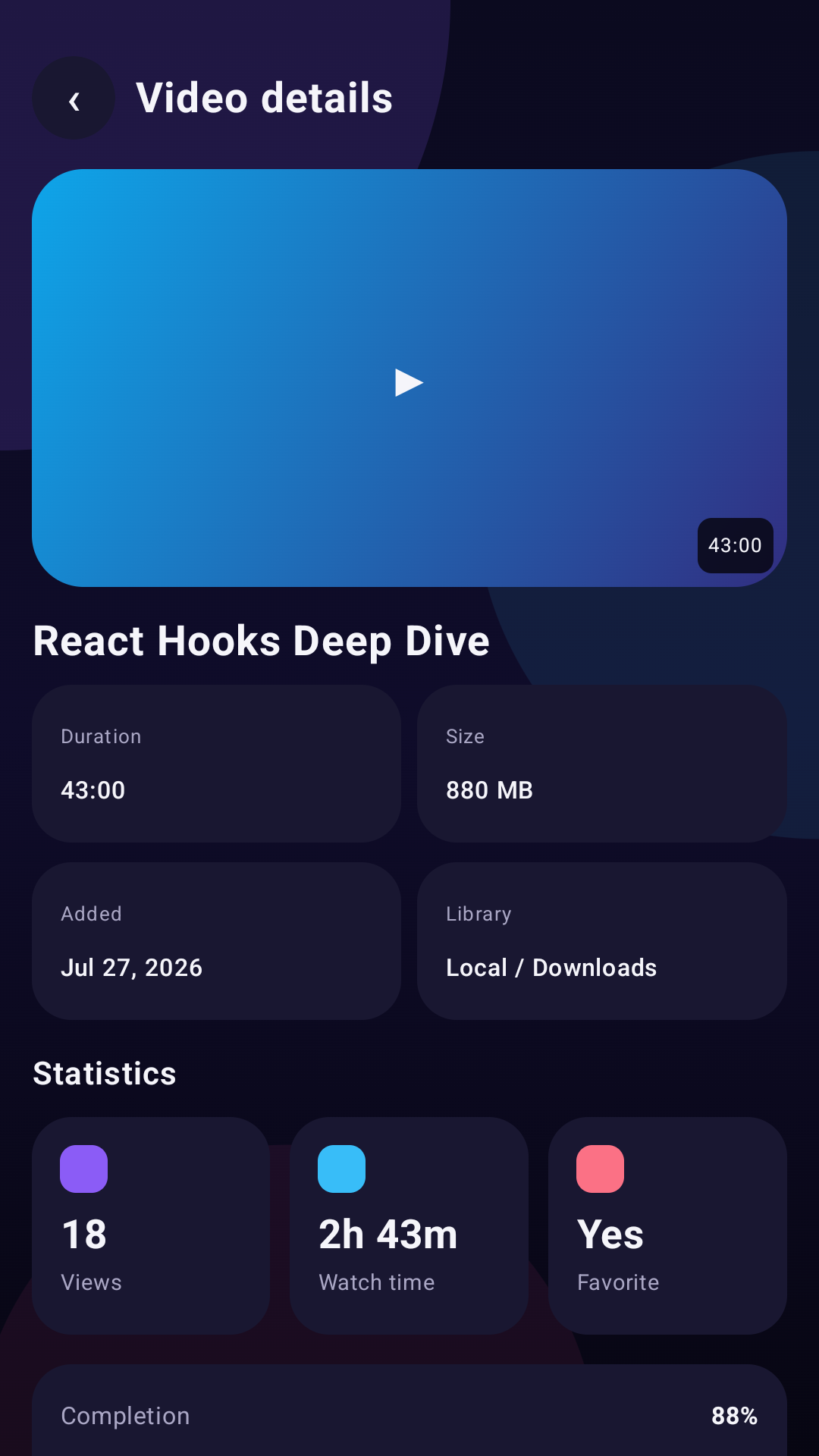This screenshot has height=1456, width=819.
Task: Click the Local / Downloads library value
Action: point(551,968)
